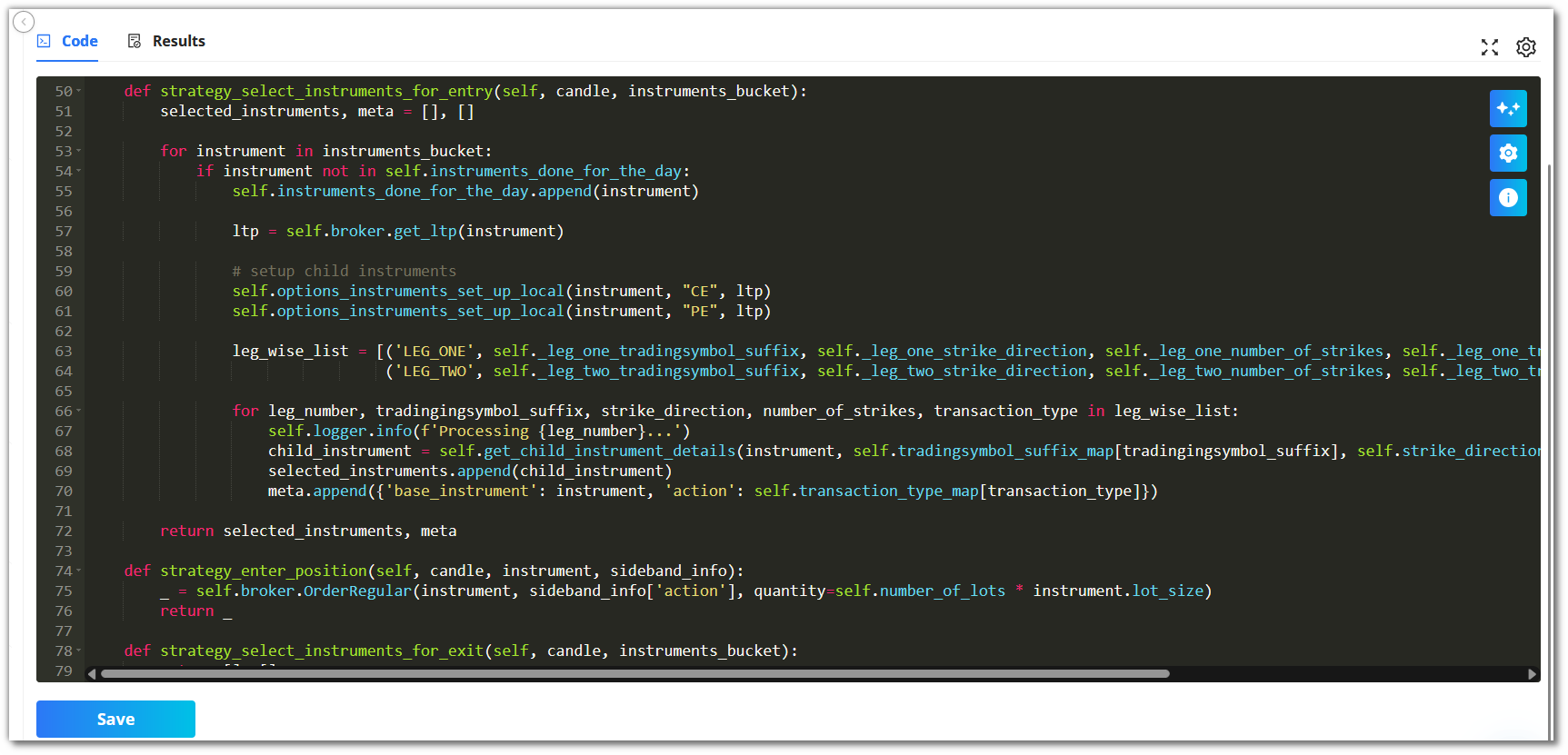Click 'return selected_instruments, meta' line
This screenshot has height=755, width=1568.
pos(308,531)
